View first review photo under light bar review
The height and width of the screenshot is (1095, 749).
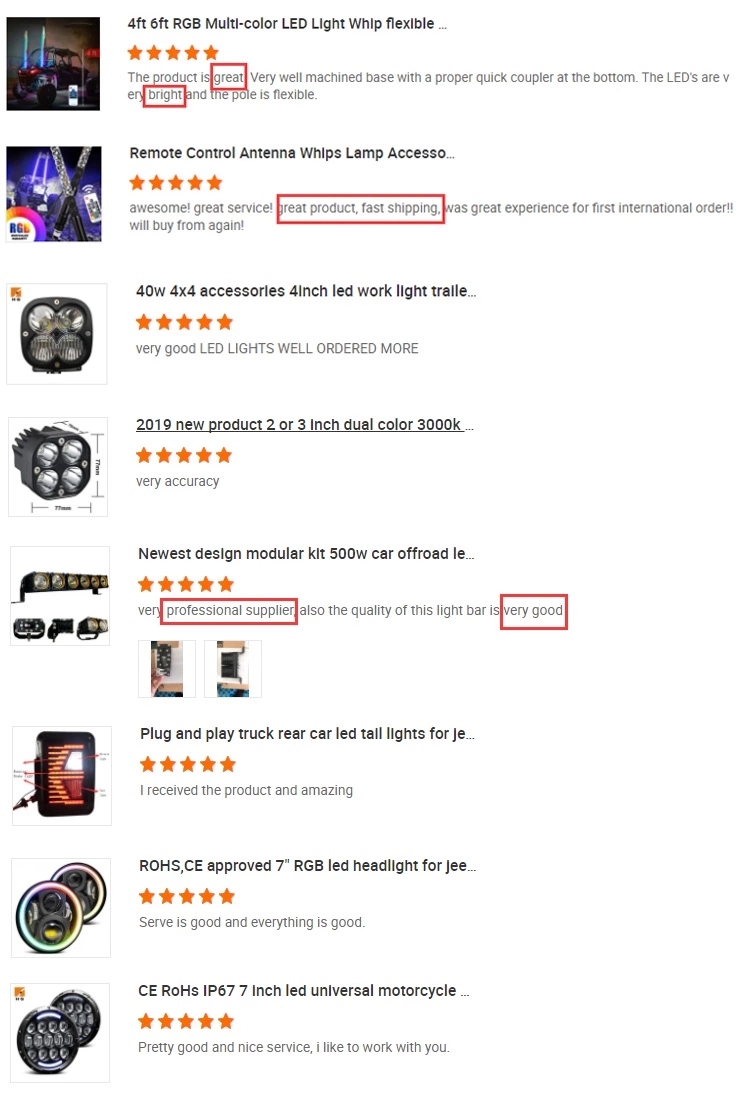tap(167, 668)
